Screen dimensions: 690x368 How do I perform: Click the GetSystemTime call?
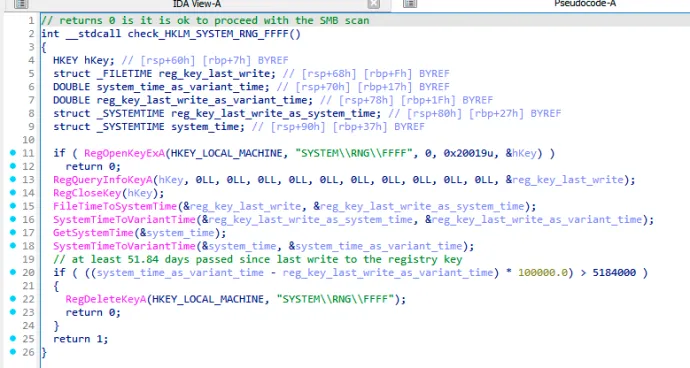93,232
